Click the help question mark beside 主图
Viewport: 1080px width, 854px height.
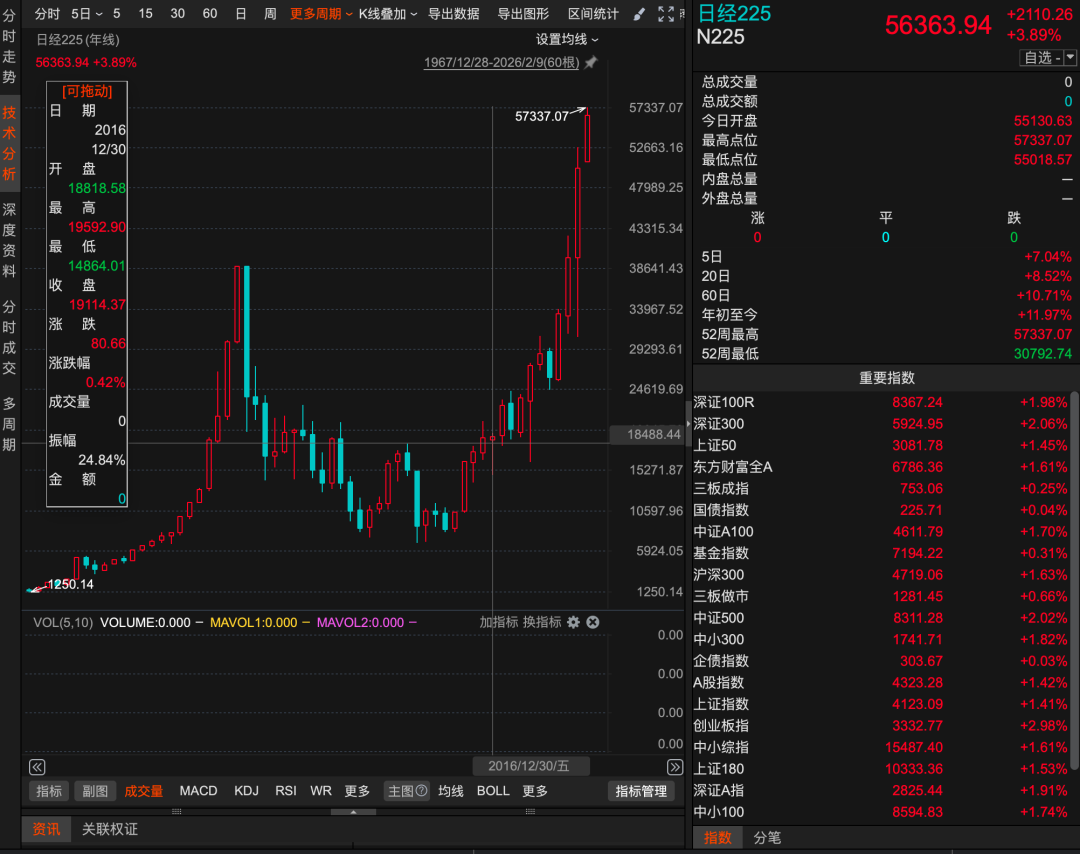pyautogui.click(x=422, y=791)
